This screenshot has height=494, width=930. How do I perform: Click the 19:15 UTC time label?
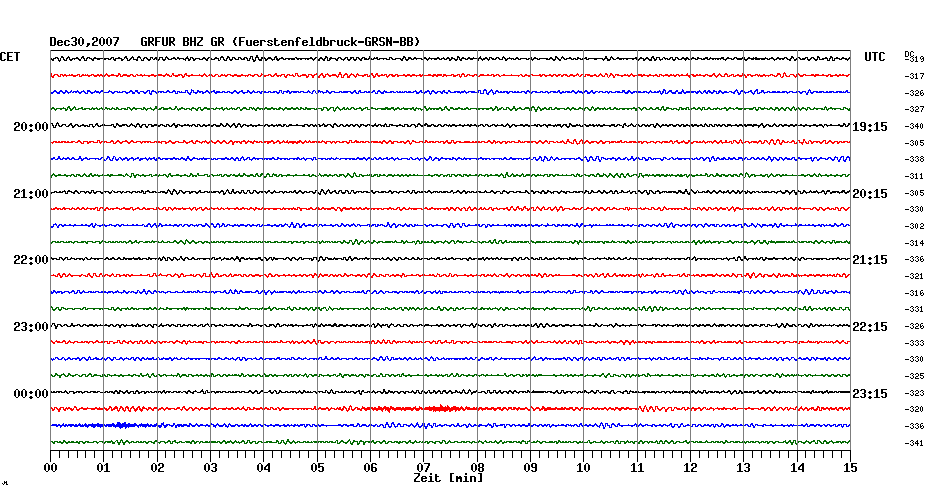[x=870, y=127]
